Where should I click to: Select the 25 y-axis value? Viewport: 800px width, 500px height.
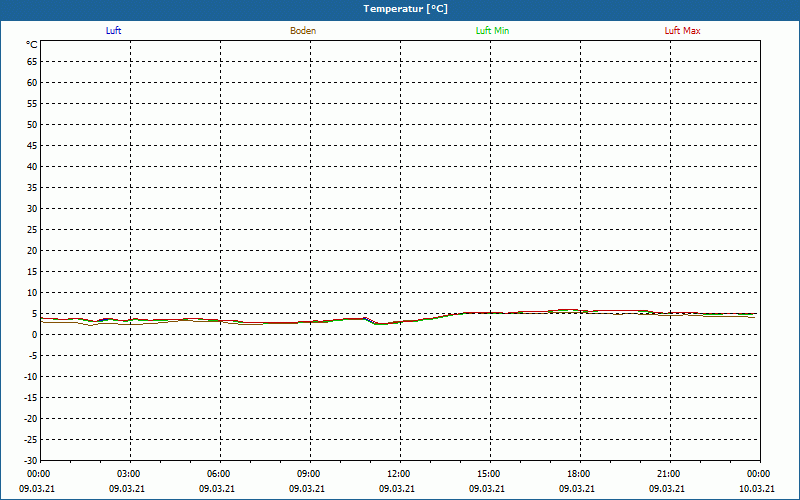32,230
